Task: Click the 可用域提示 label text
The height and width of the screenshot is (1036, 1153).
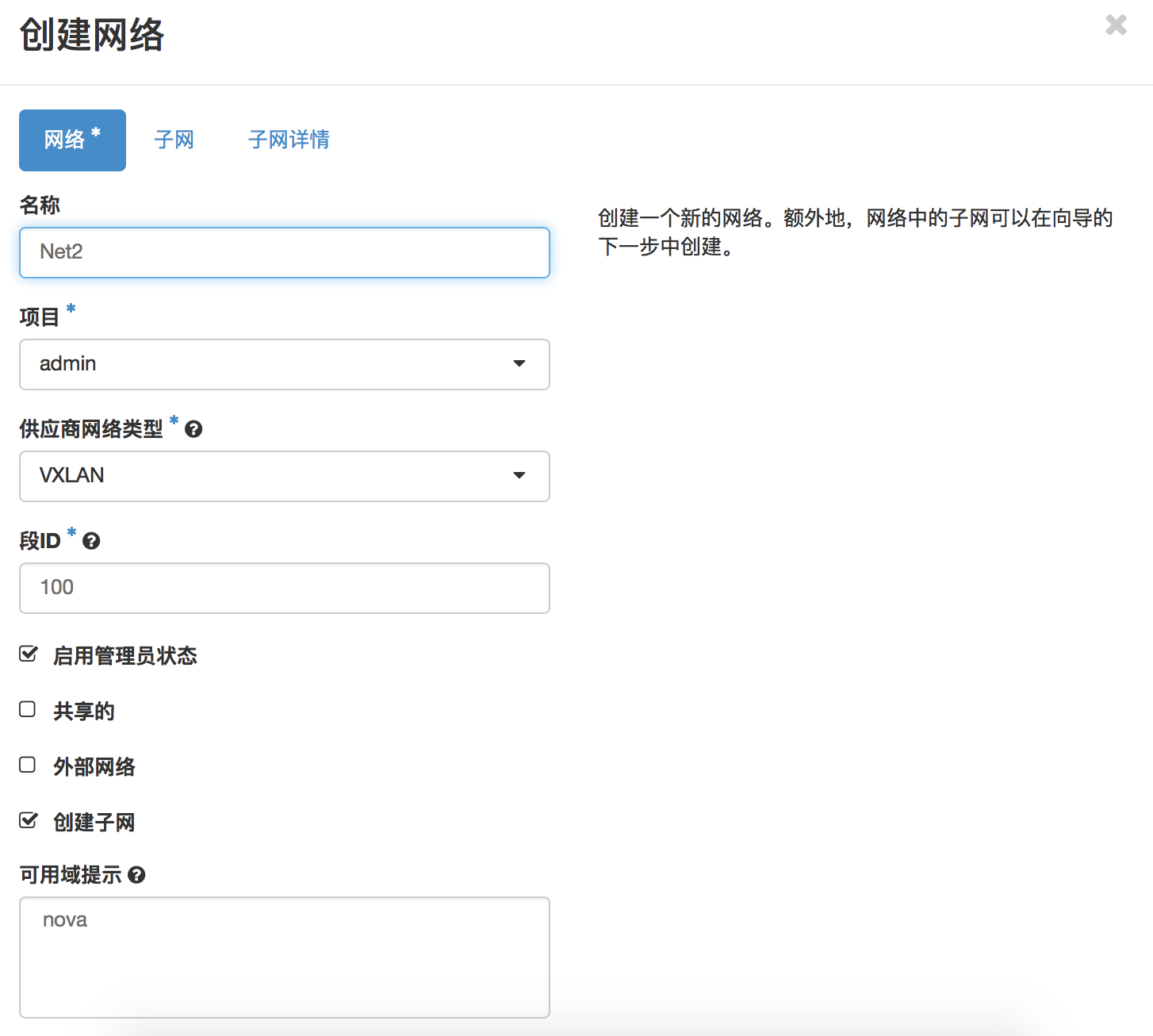Action: pos(71,875)
